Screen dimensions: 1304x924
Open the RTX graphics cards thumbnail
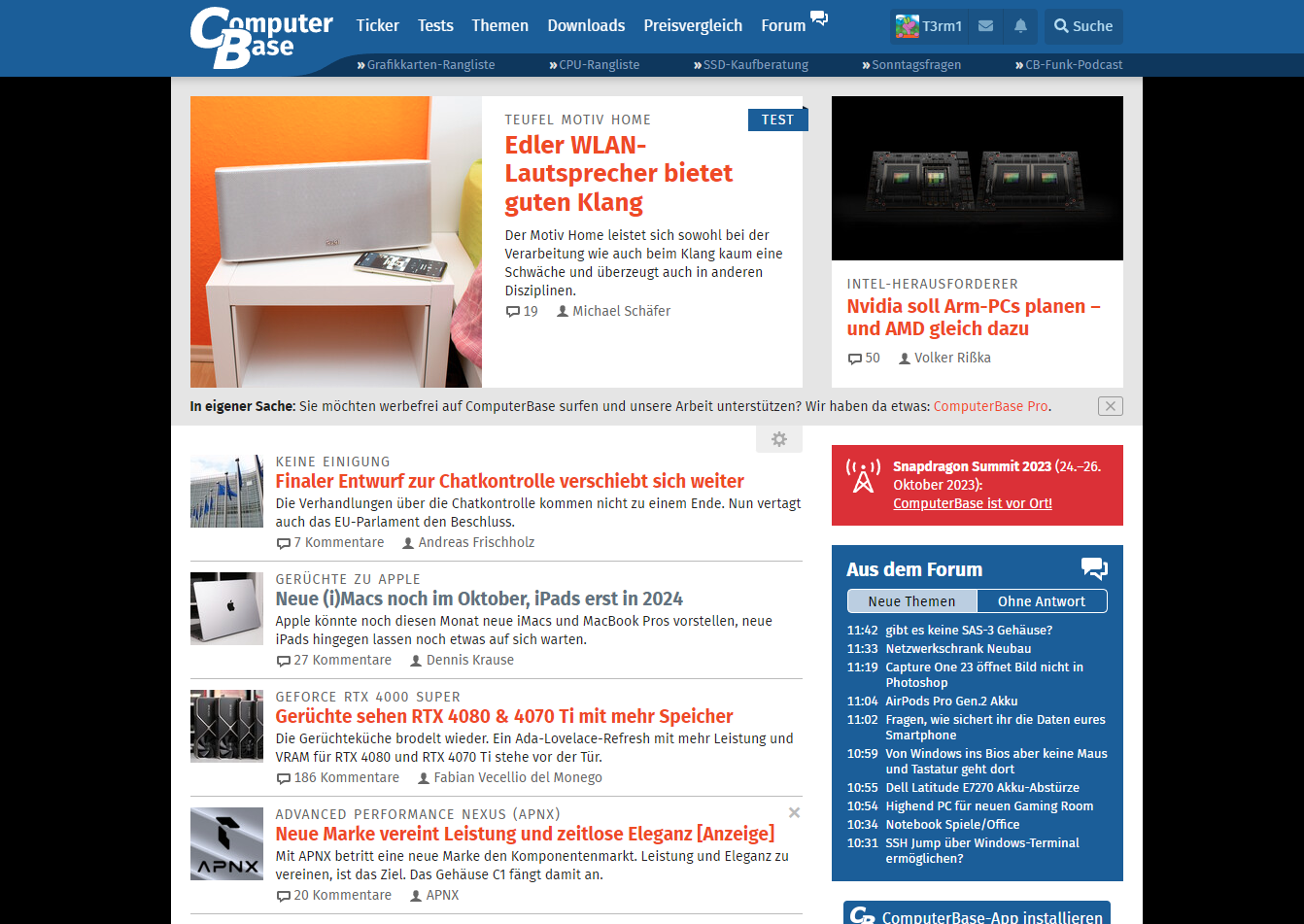coord(226,726)
